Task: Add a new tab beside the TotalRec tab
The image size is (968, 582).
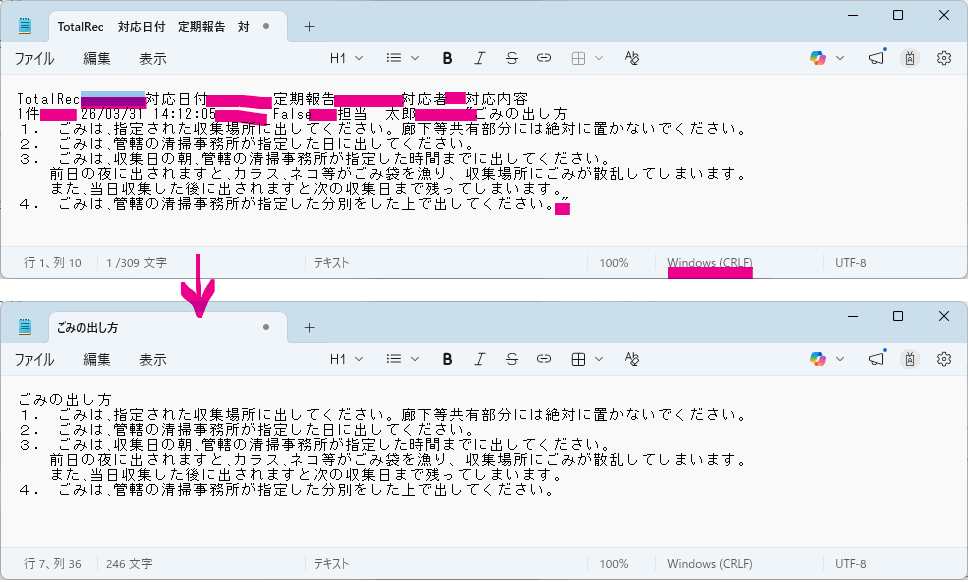Action: tap(309, 27)
